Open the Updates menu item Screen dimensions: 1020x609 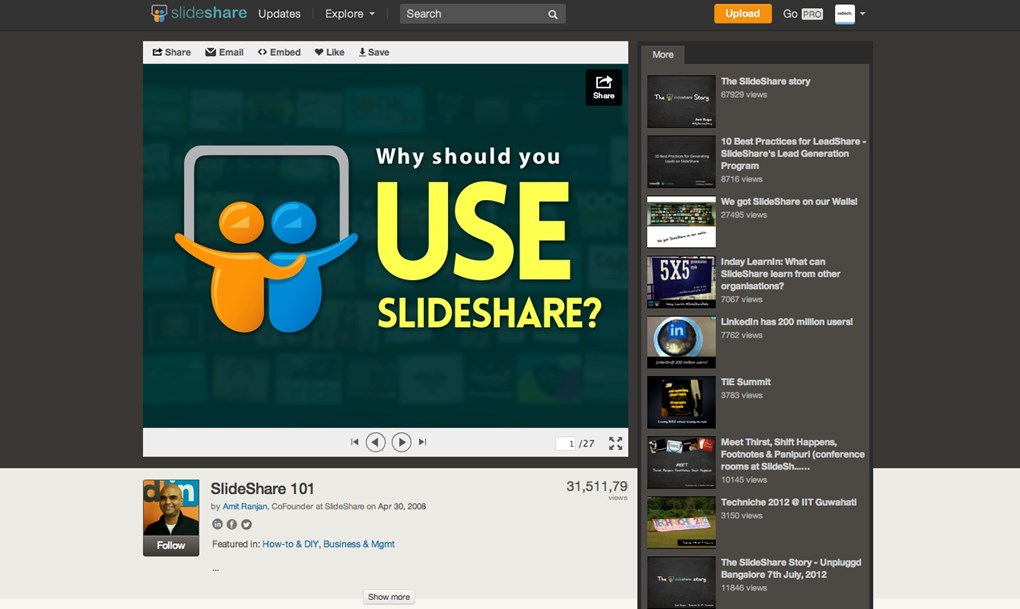tap(279, 14)
